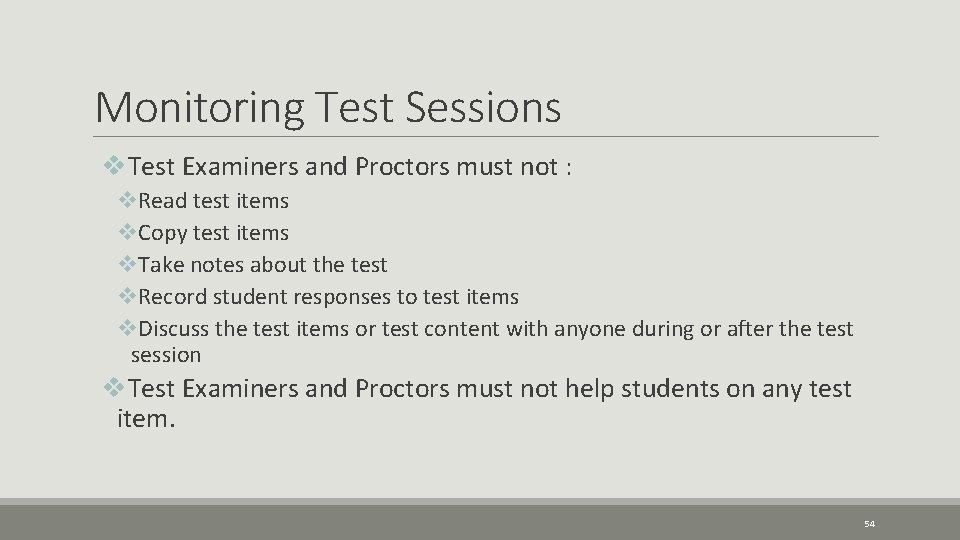The height and width of the screenshot is (540, 960).
Task: Select the 'Read test items' text line
Action: [x=214, y=201]
